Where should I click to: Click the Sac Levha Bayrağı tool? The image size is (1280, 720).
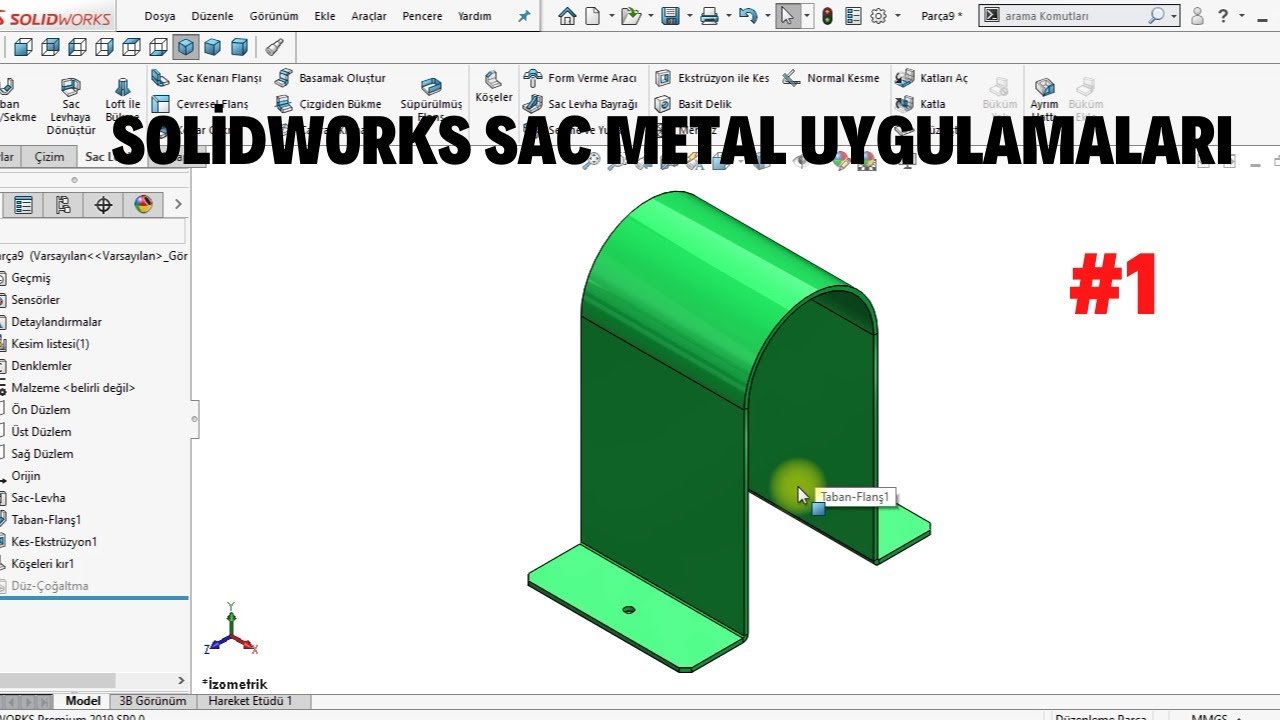(x=580, y=104)
